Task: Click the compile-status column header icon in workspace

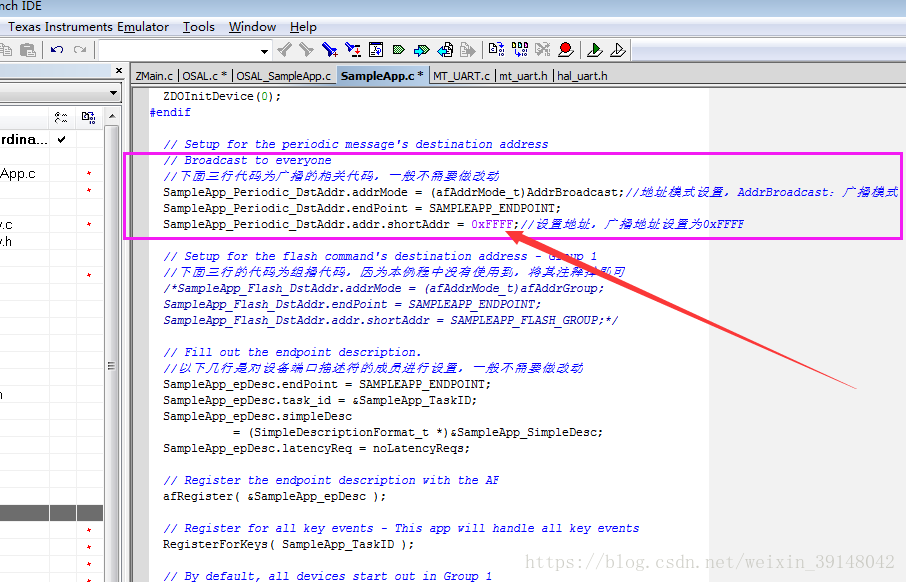Action: [x=88, y=118]
